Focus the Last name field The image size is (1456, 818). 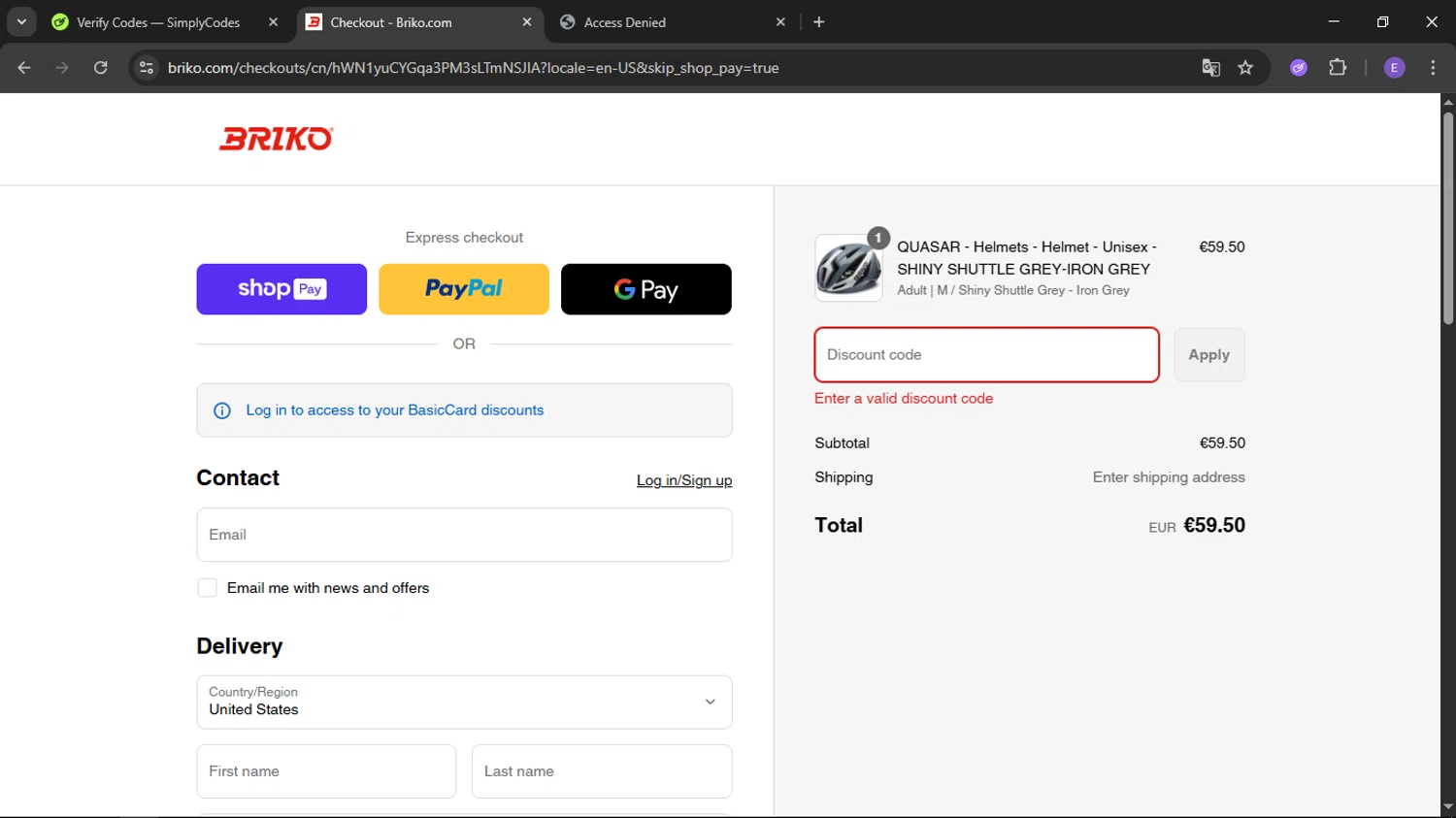pyautogui.click(x=602, y=771)
